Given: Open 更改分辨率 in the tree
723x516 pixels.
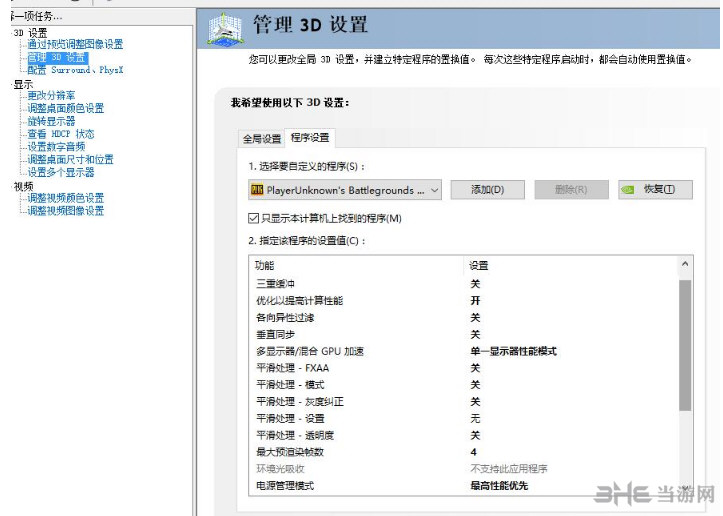Looking at the screenshot, I should pyautogui.click(x=51, y=95).
